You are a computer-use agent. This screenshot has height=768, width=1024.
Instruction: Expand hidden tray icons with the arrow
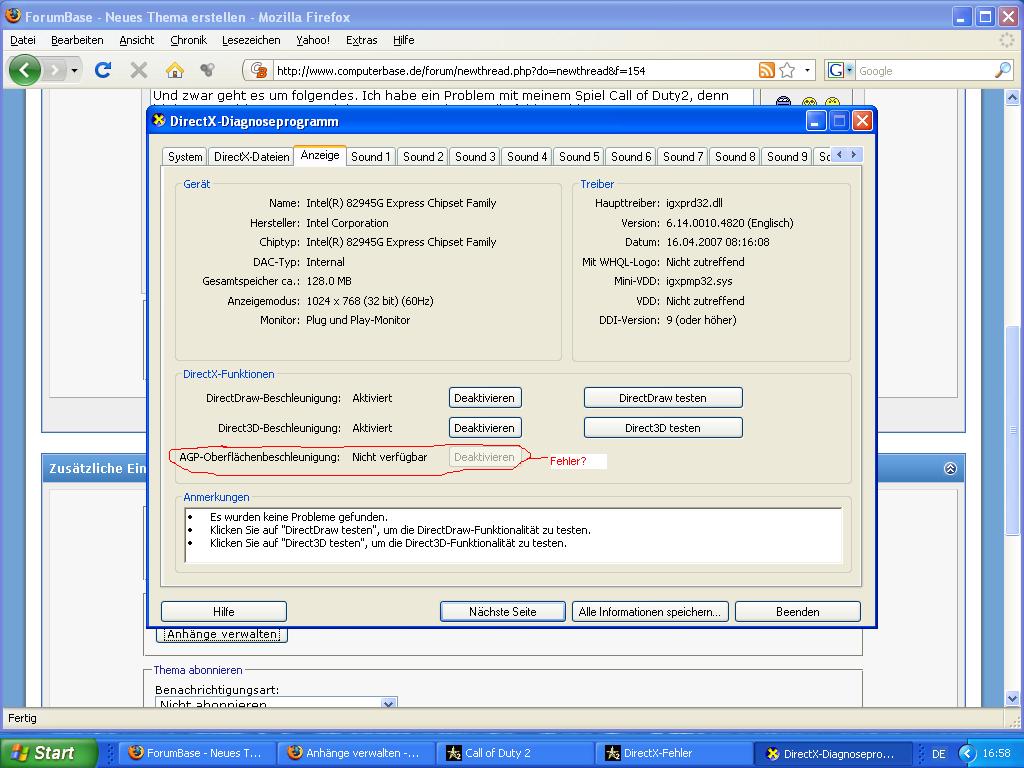pyautogui.click(x=967, y=754)
